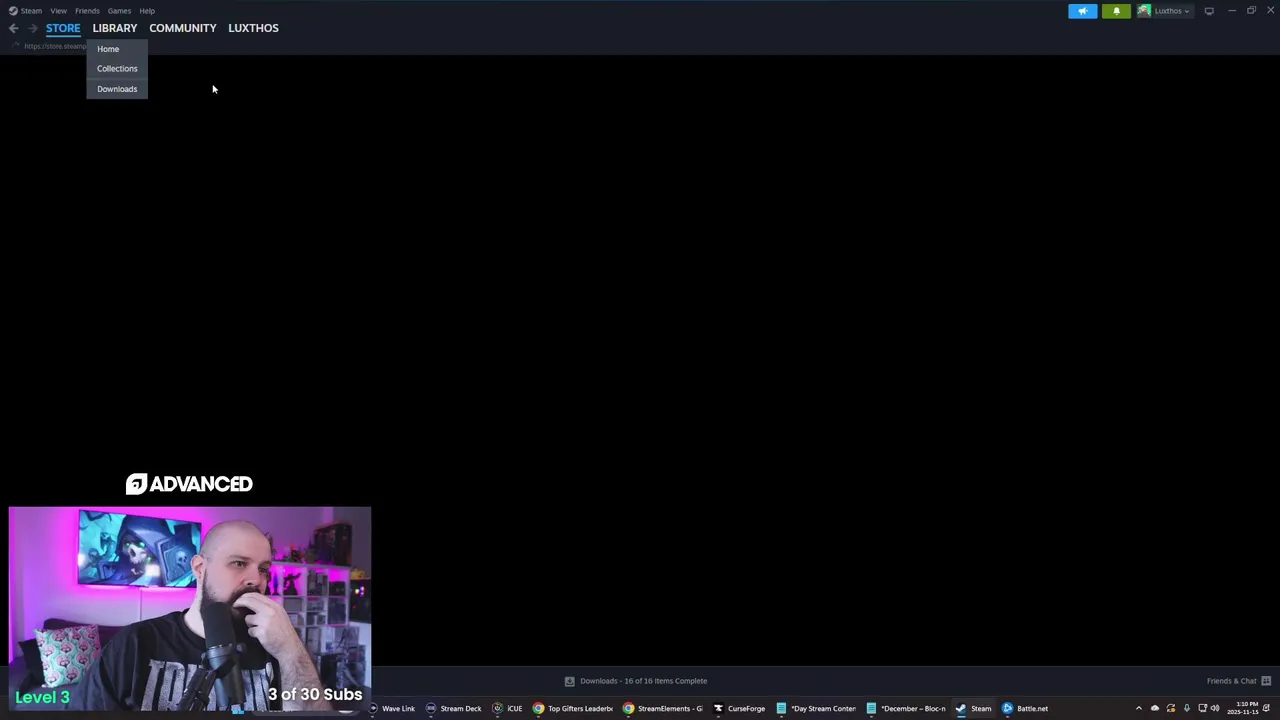Open Stream Deck from taskbar
Viewport: 1280px width, 720px height.
[453, 709]
